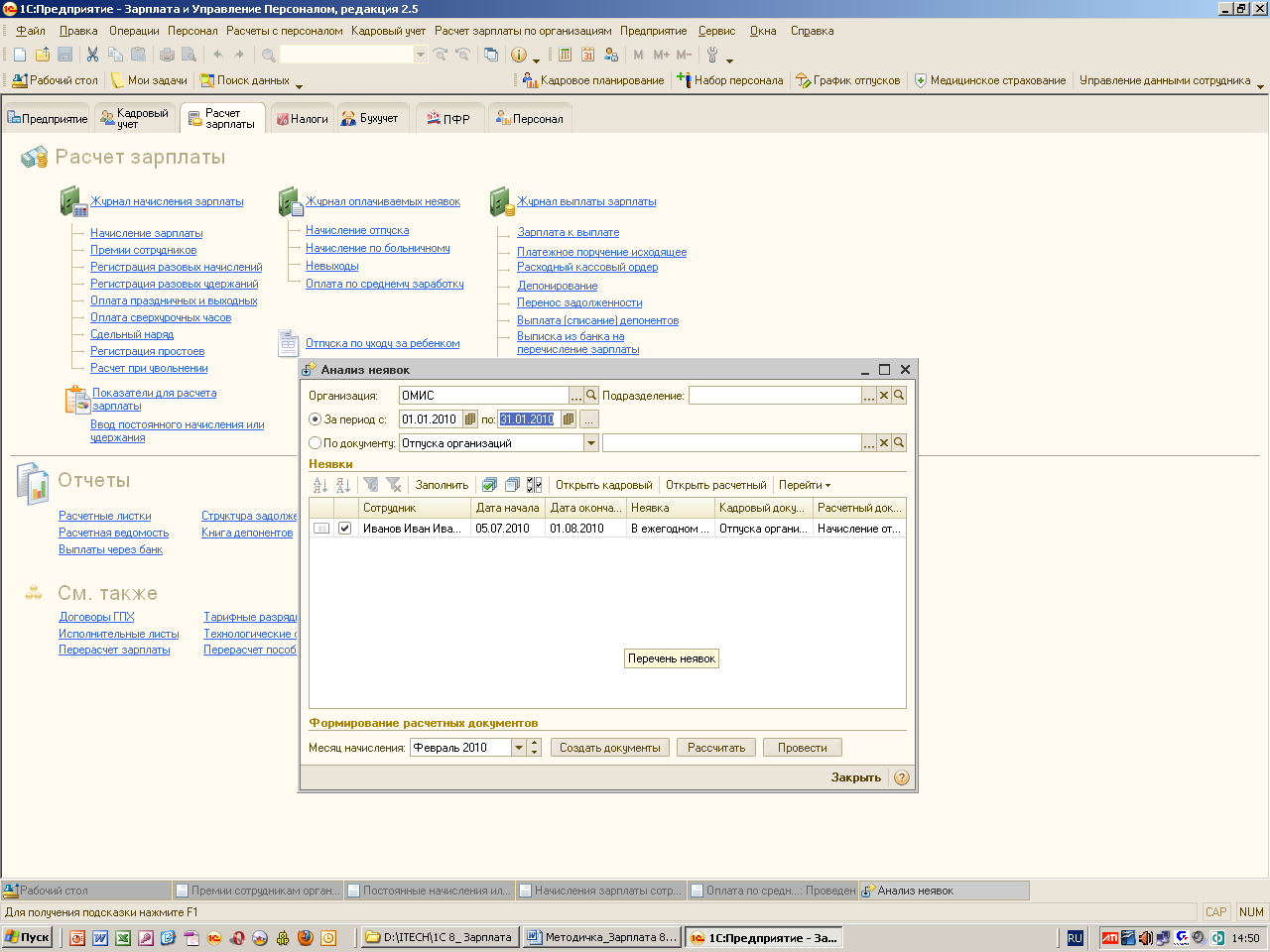Click the Рассчитать button
The image size is (1270, 952).
point(716,748)
